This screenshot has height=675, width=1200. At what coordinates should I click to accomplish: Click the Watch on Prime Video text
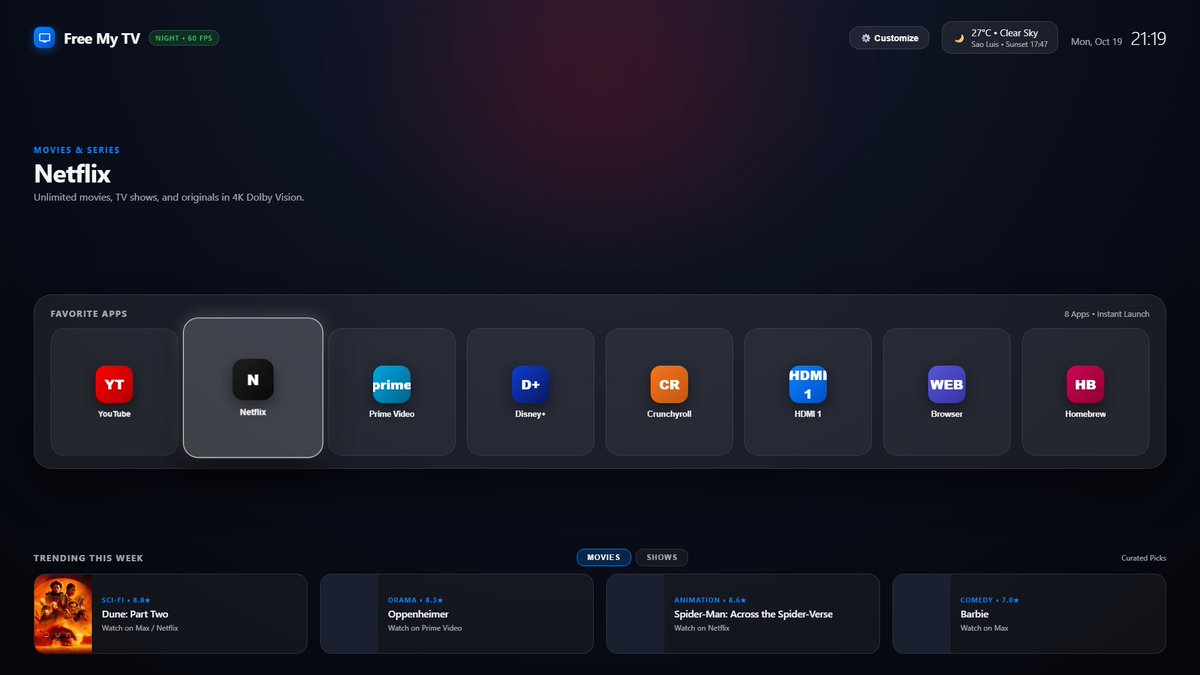425,628
